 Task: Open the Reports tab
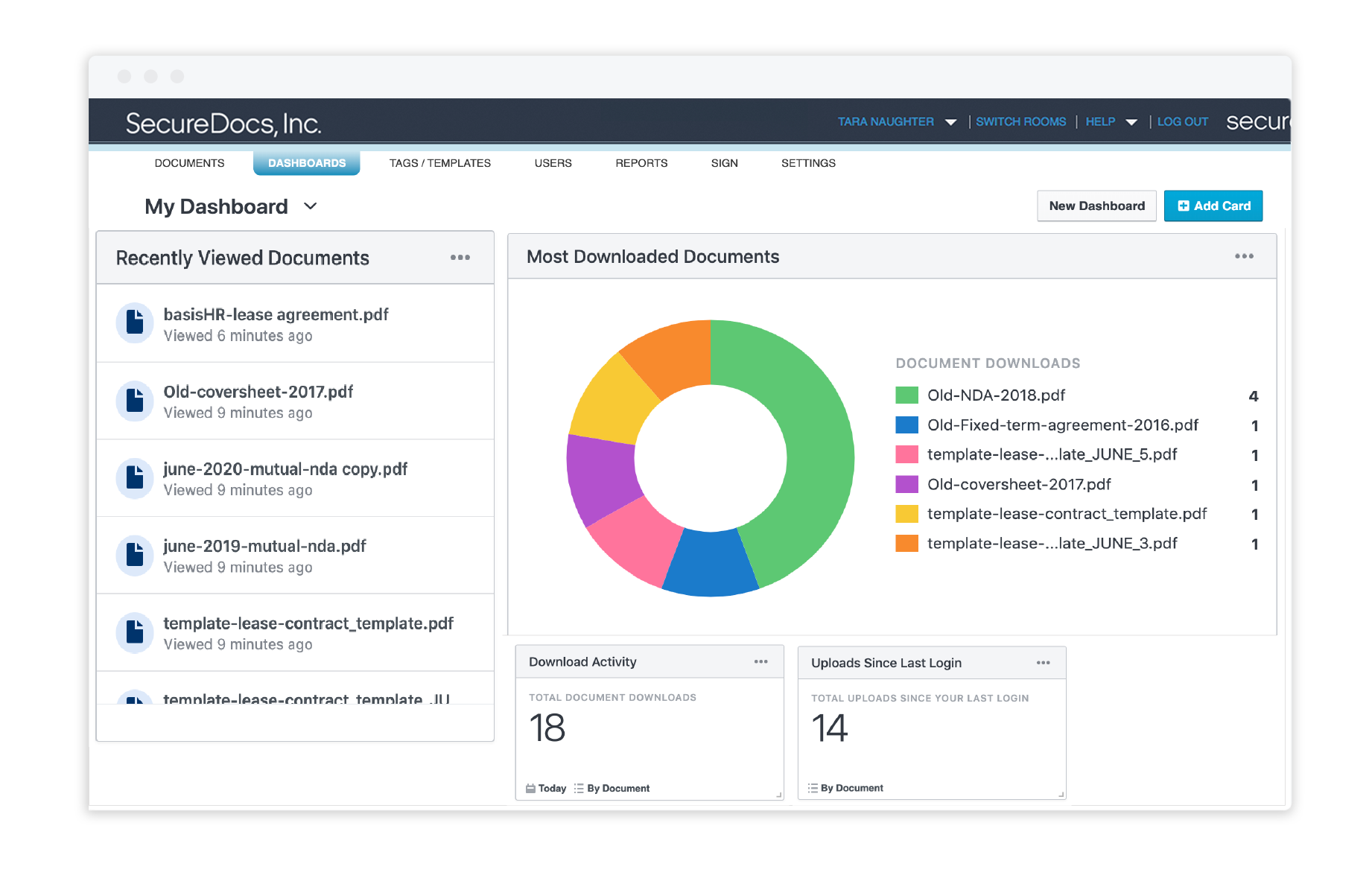coord(641,163)
